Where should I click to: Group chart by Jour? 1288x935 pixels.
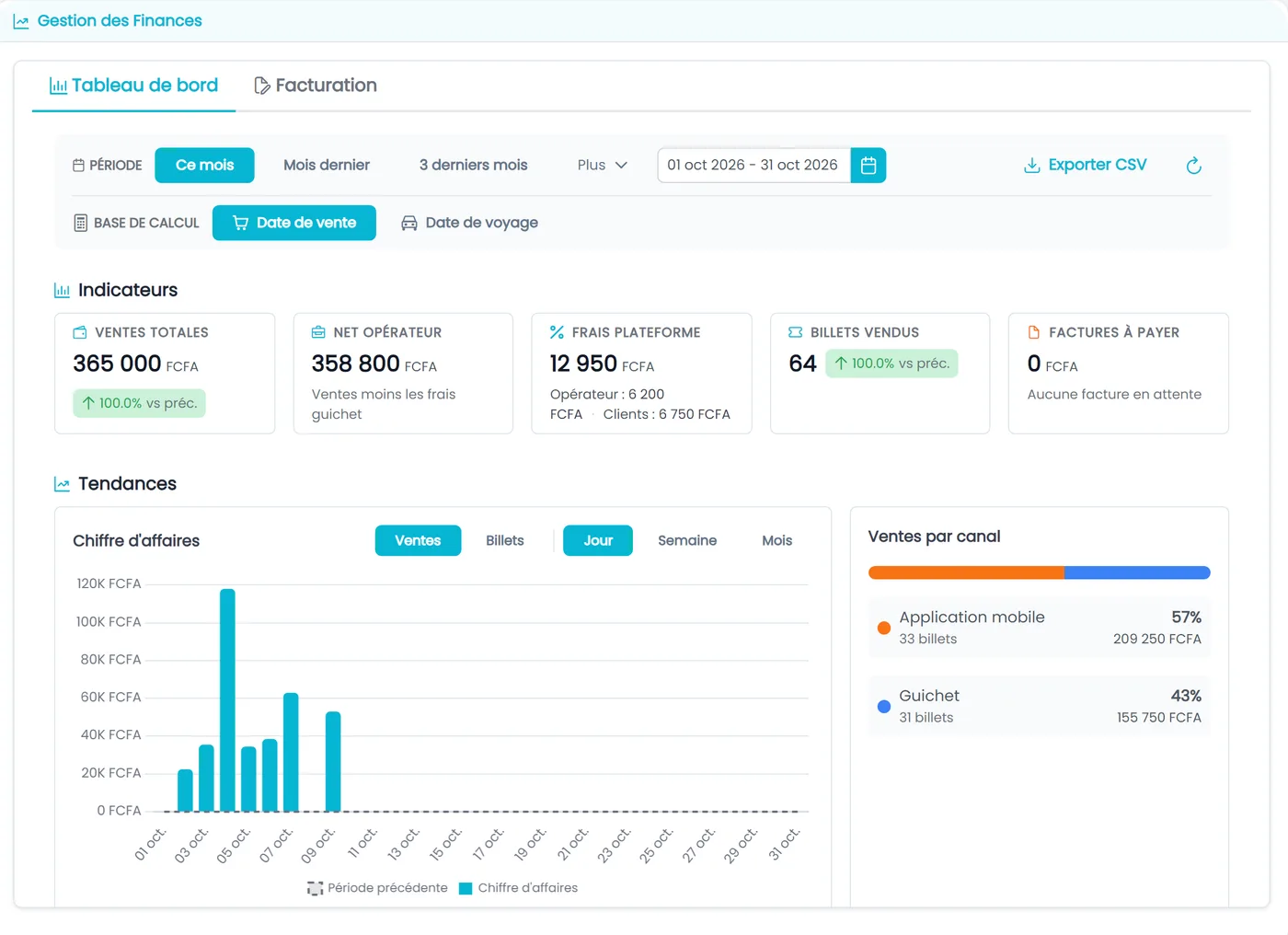[598, 541]
